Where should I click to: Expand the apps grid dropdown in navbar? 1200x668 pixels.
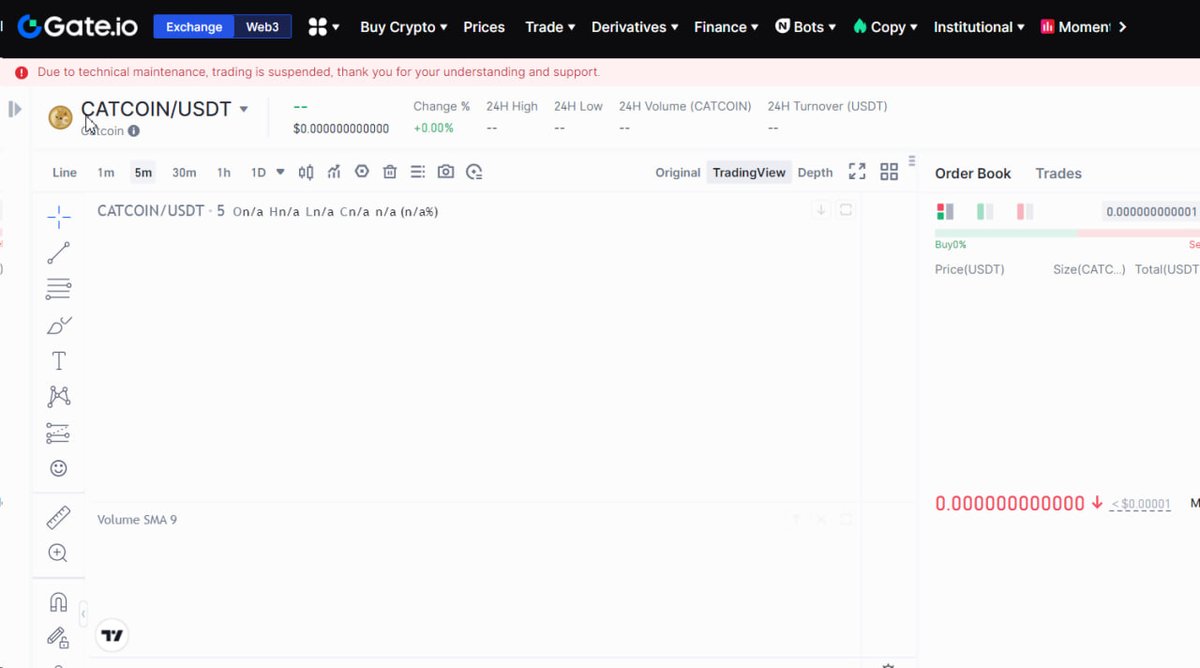[x=324, y=27]
